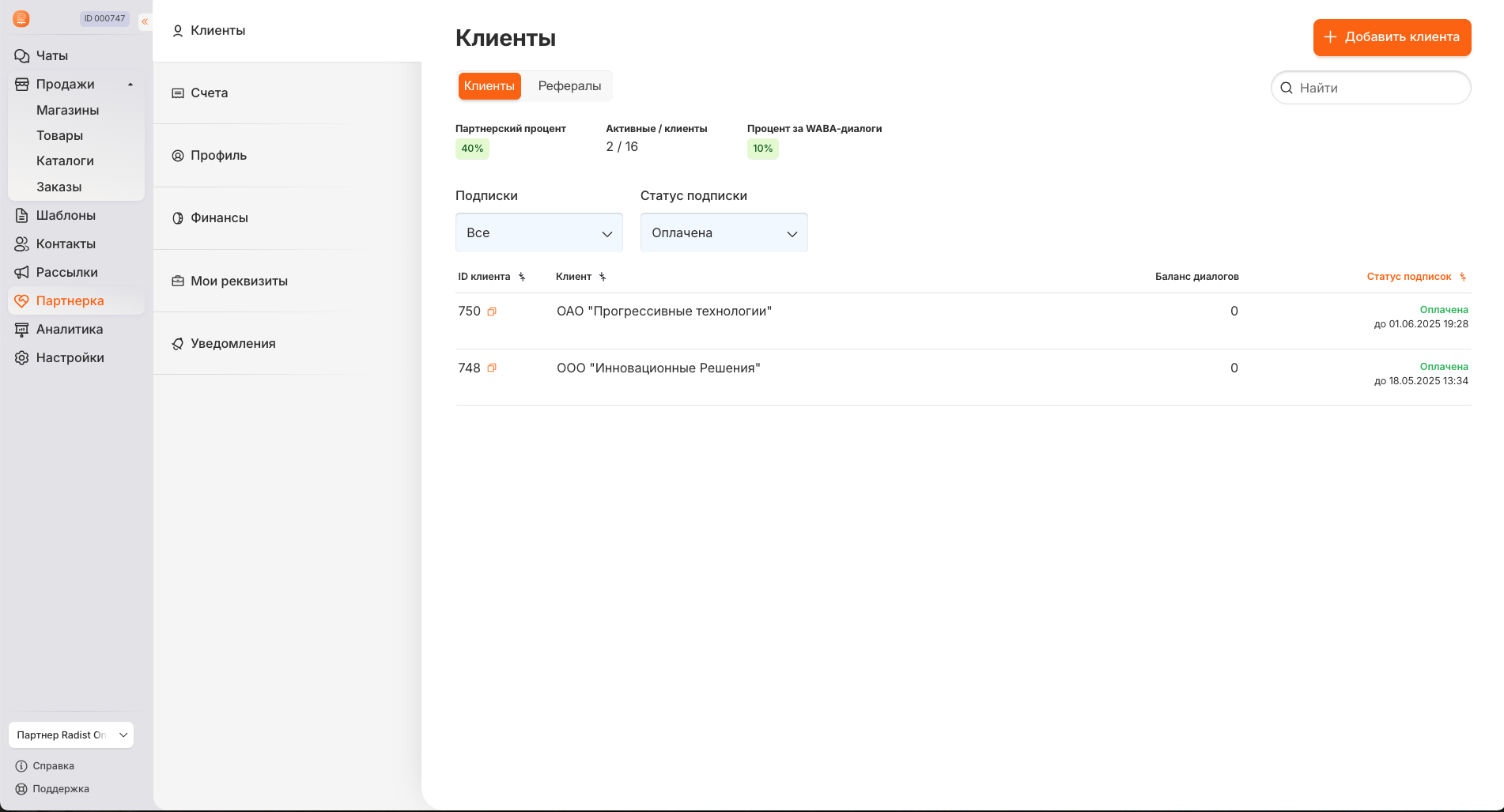Viewport: 1504px width, 812px height.
Task: Collapse the sidebar with the double-arrow icon
Action: (145, 21)
